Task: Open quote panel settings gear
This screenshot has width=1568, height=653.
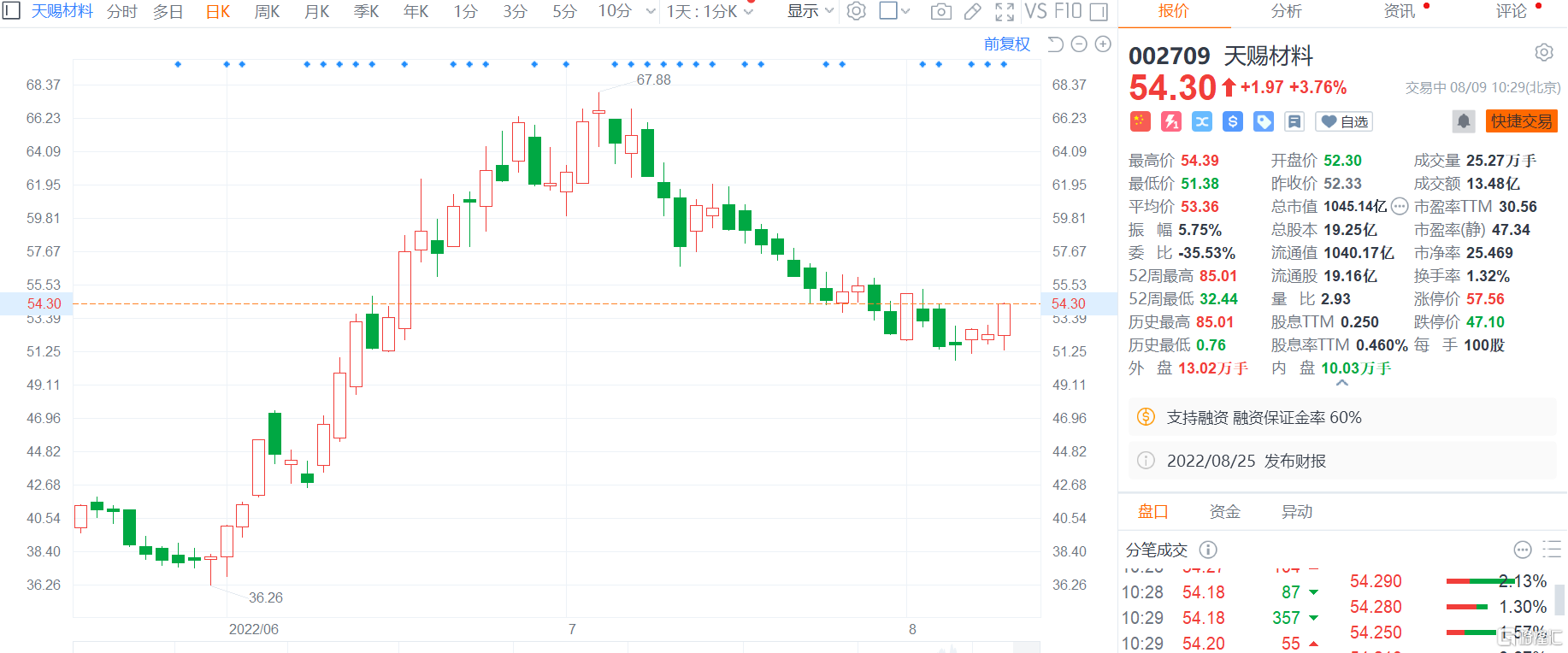Action: tap(1543, 53)
